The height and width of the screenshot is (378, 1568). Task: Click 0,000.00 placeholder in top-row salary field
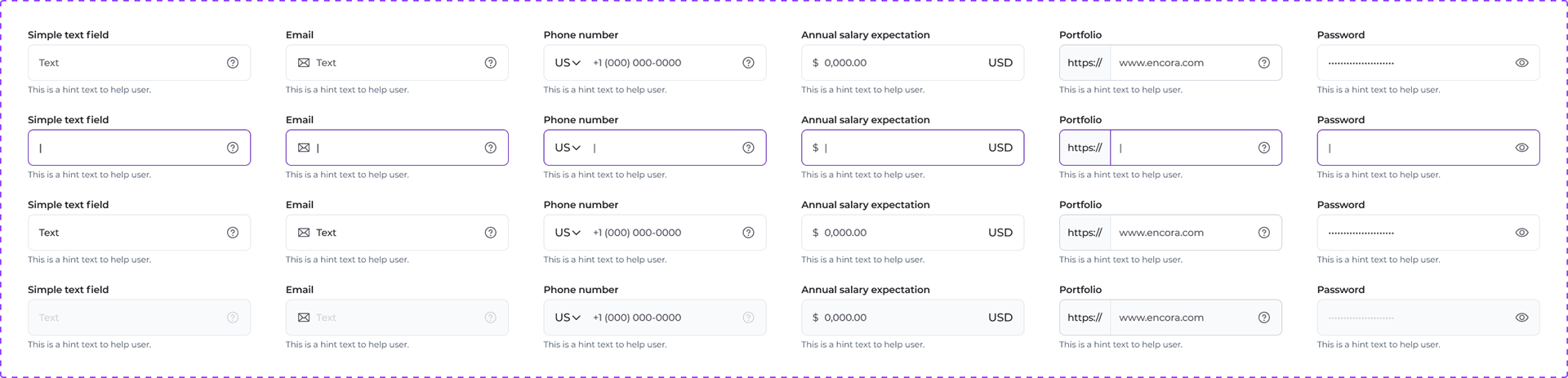(x=845, y=63)
